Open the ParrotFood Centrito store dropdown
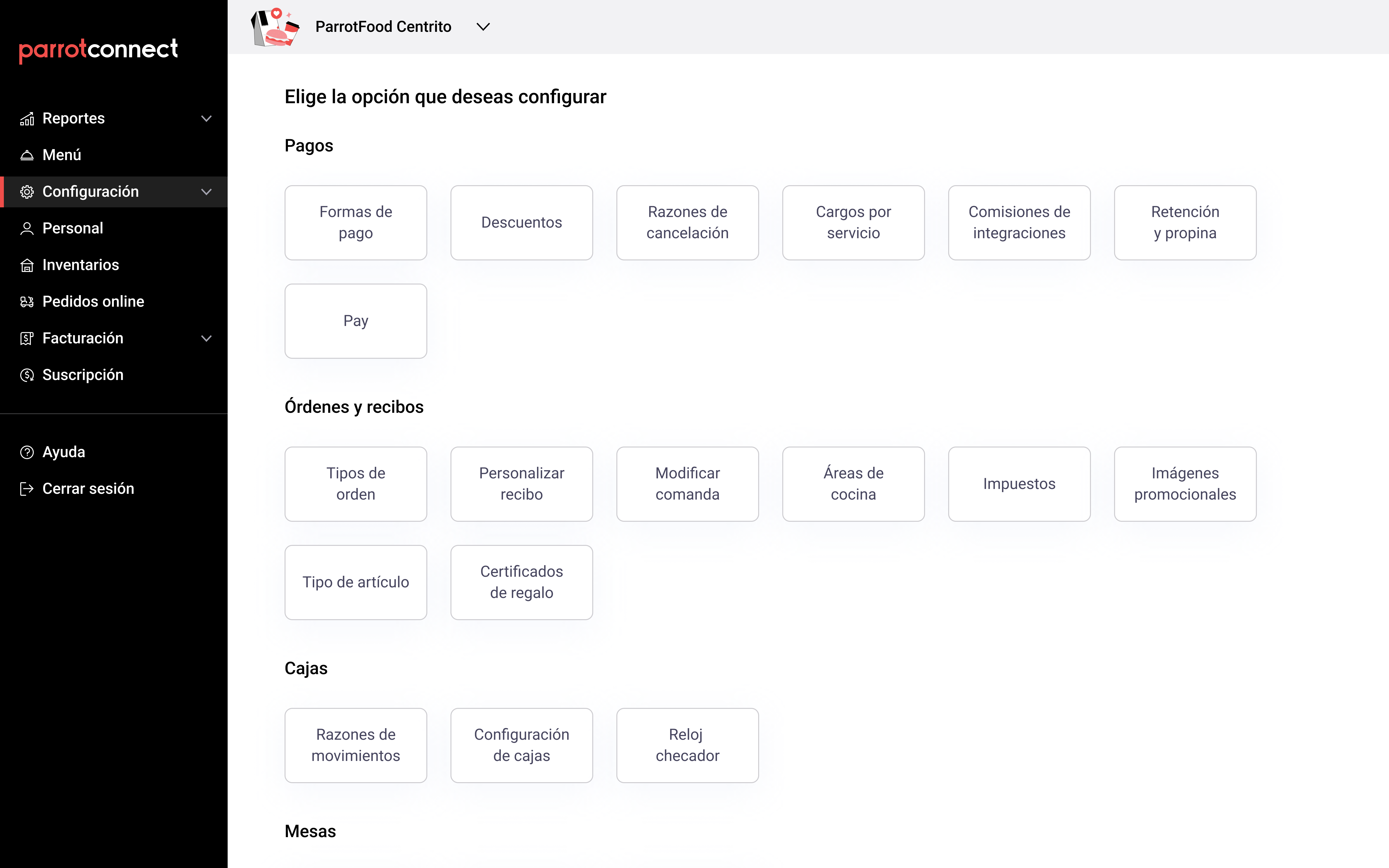The width and height of the screenshot is (1389, 868). point(483,27)
